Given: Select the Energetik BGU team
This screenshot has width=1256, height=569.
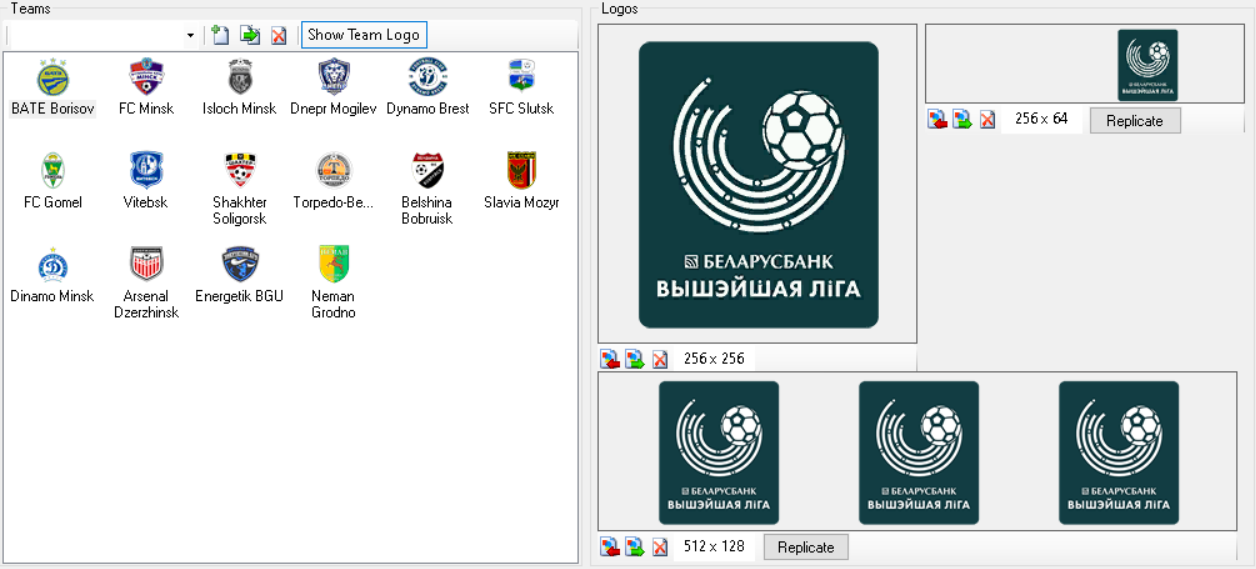Looking at the screenshot, I should 239,276.
